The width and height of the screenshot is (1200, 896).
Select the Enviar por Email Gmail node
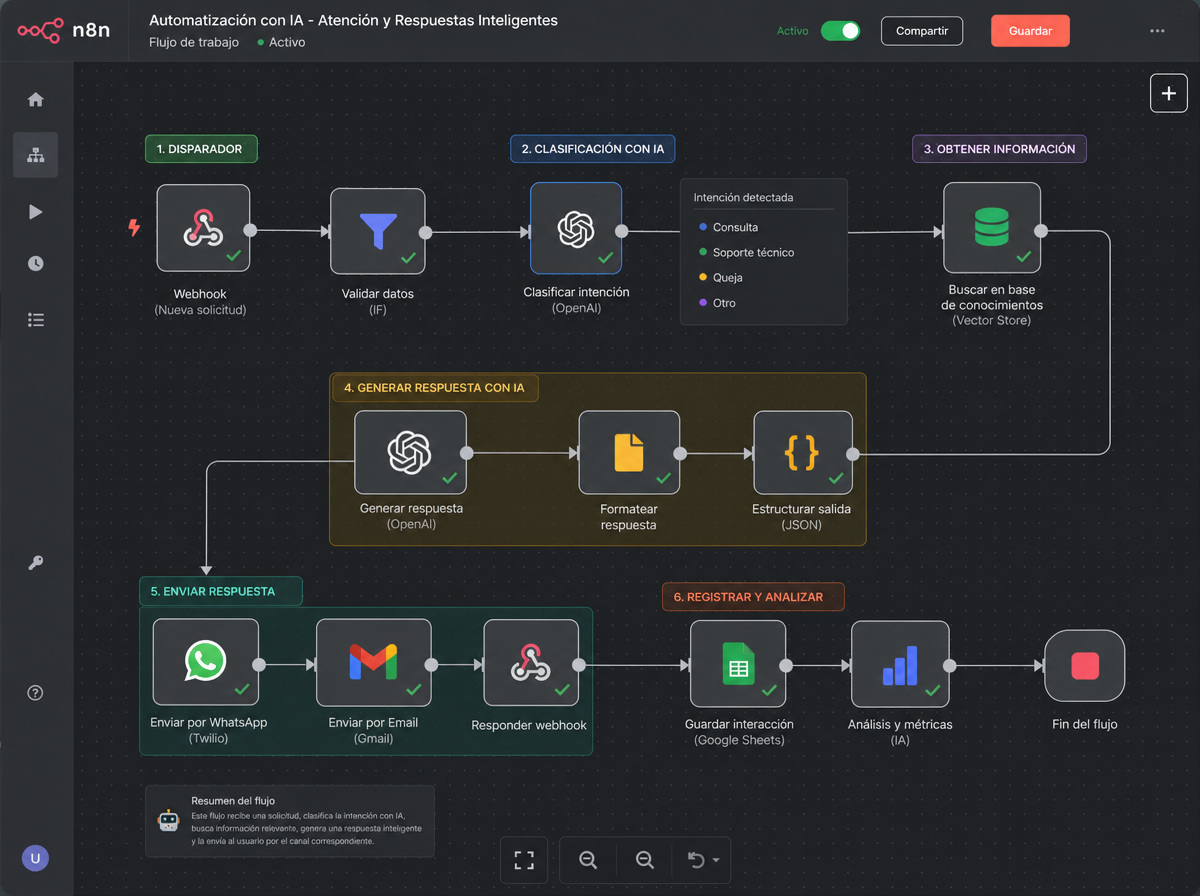coord(373,662)
